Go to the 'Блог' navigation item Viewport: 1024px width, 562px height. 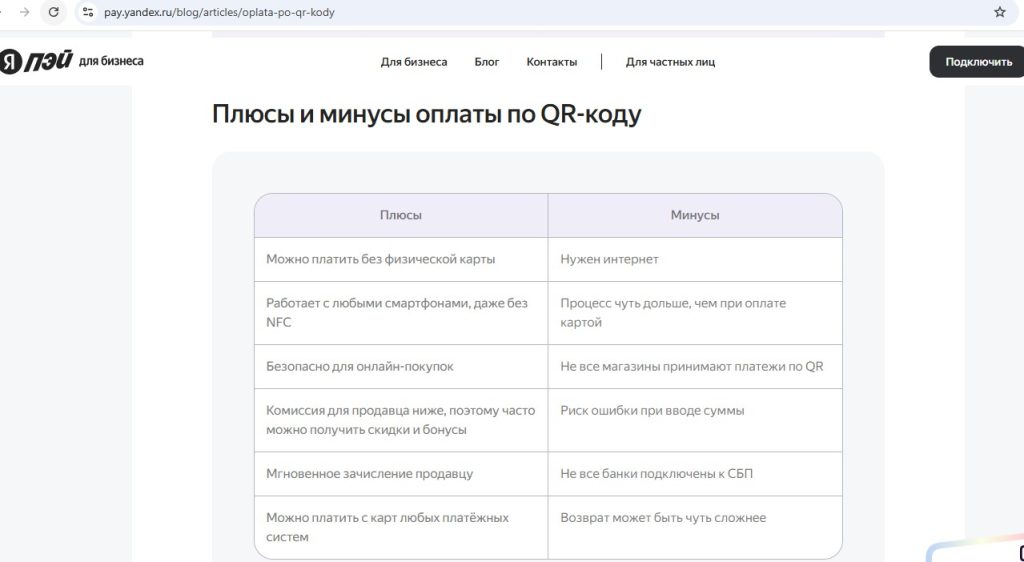tap(487, 62)
